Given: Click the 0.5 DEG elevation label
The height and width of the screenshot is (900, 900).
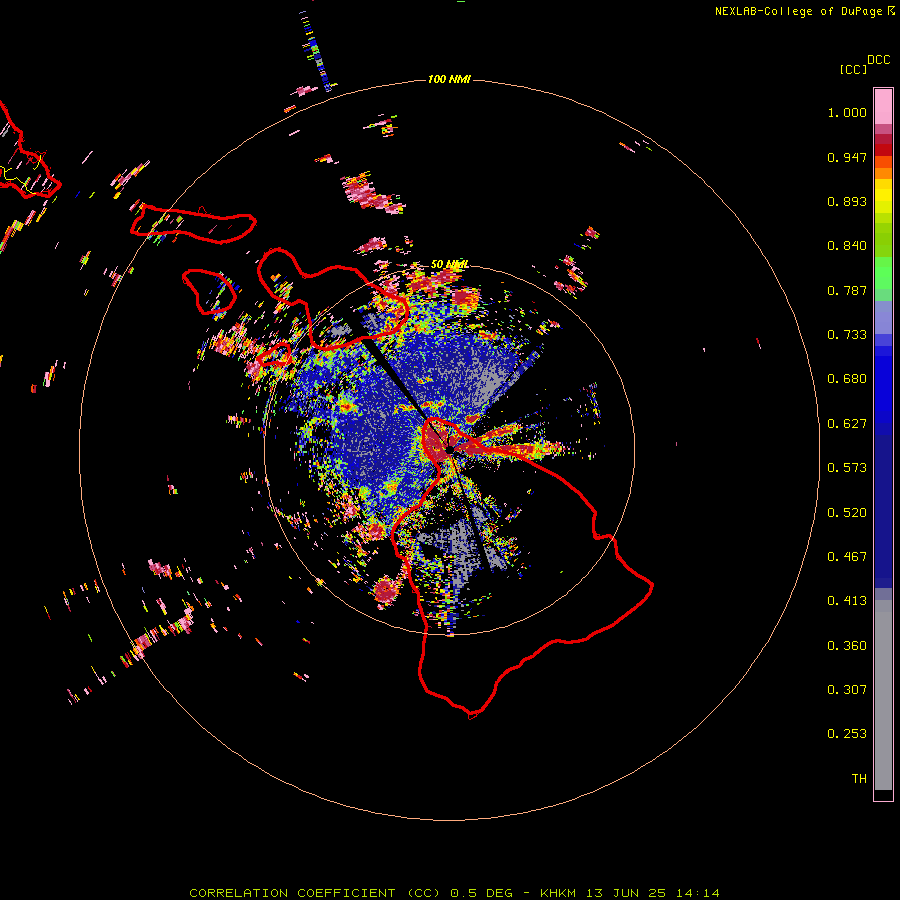Looking at the screenshot, I should (x=481, y=893).
